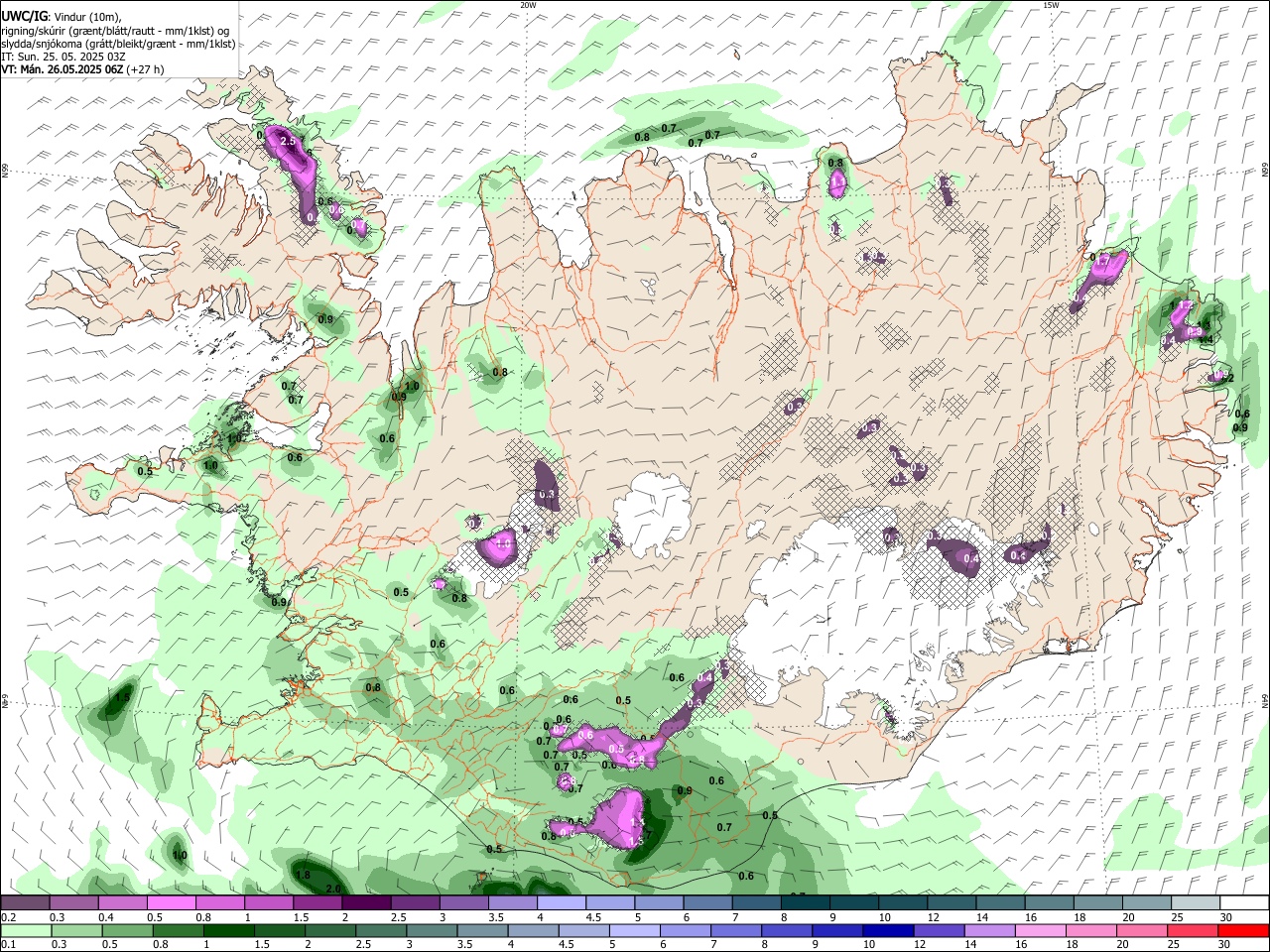Click the 'rigning/skúrir' legend description line

pos(115,31)
